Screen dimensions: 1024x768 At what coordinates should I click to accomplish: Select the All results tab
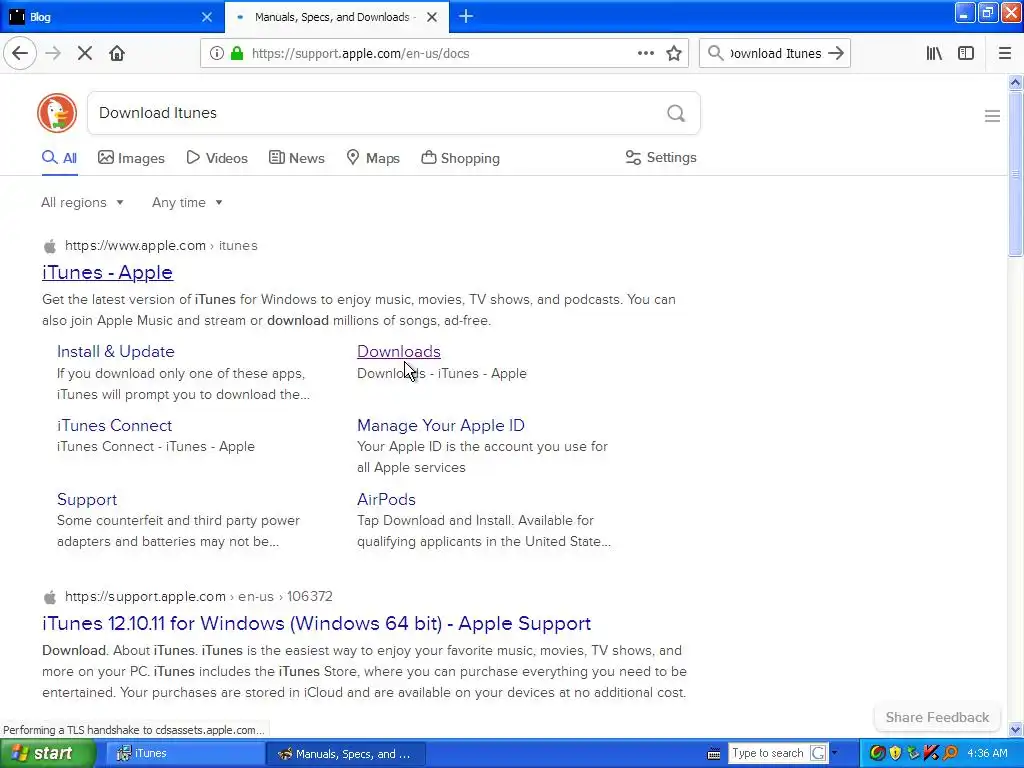59,158
